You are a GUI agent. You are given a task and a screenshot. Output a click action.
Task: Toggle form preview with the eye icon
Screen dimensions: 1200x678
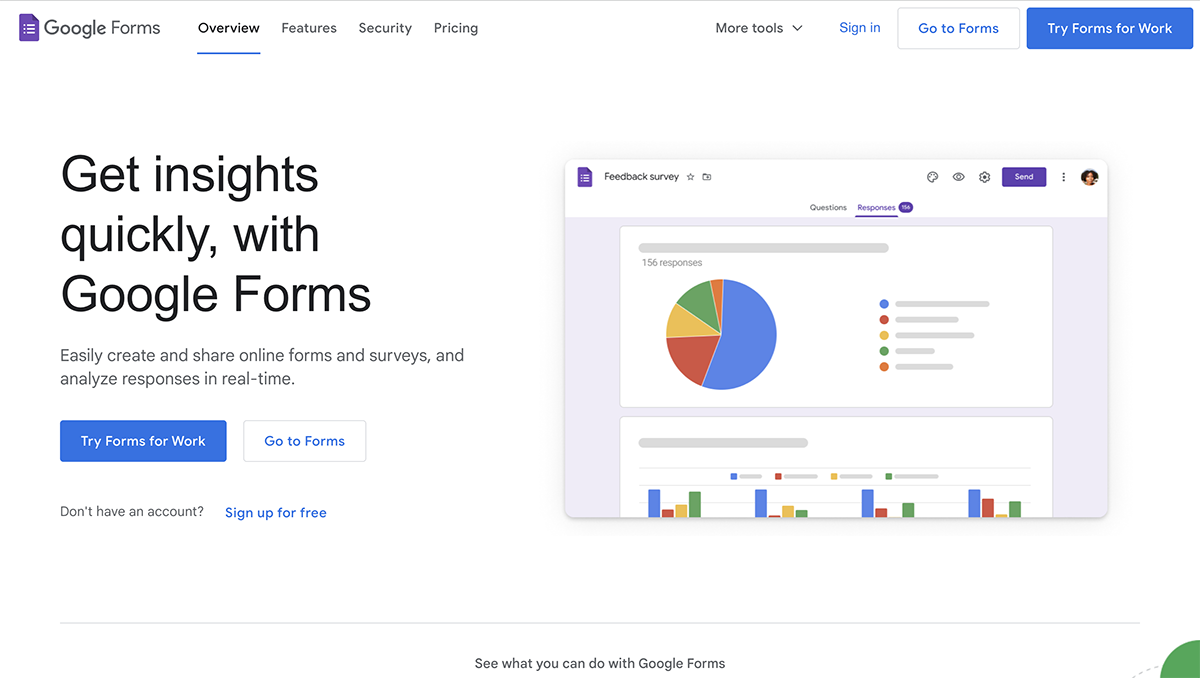click(x=958, y=177)
